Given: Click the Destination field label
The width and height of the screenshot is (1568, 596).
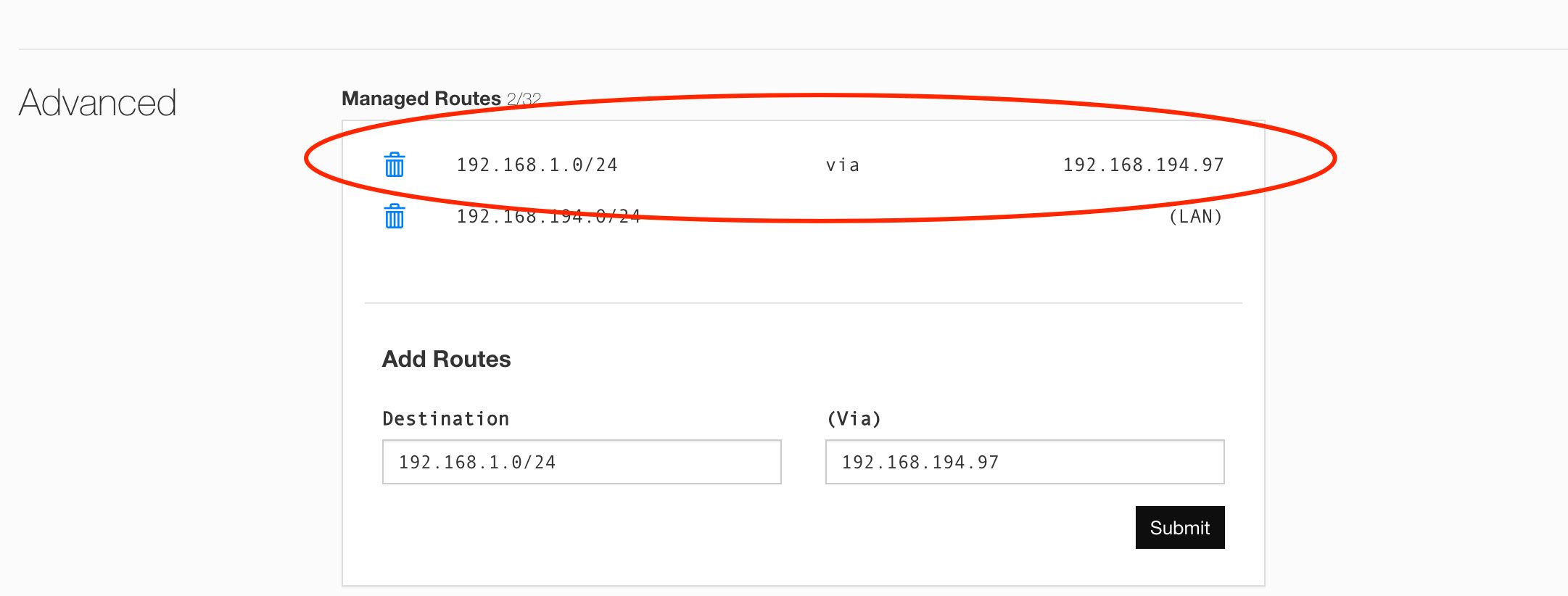Looking at the screenshot, I should click(x=446, y=418).
